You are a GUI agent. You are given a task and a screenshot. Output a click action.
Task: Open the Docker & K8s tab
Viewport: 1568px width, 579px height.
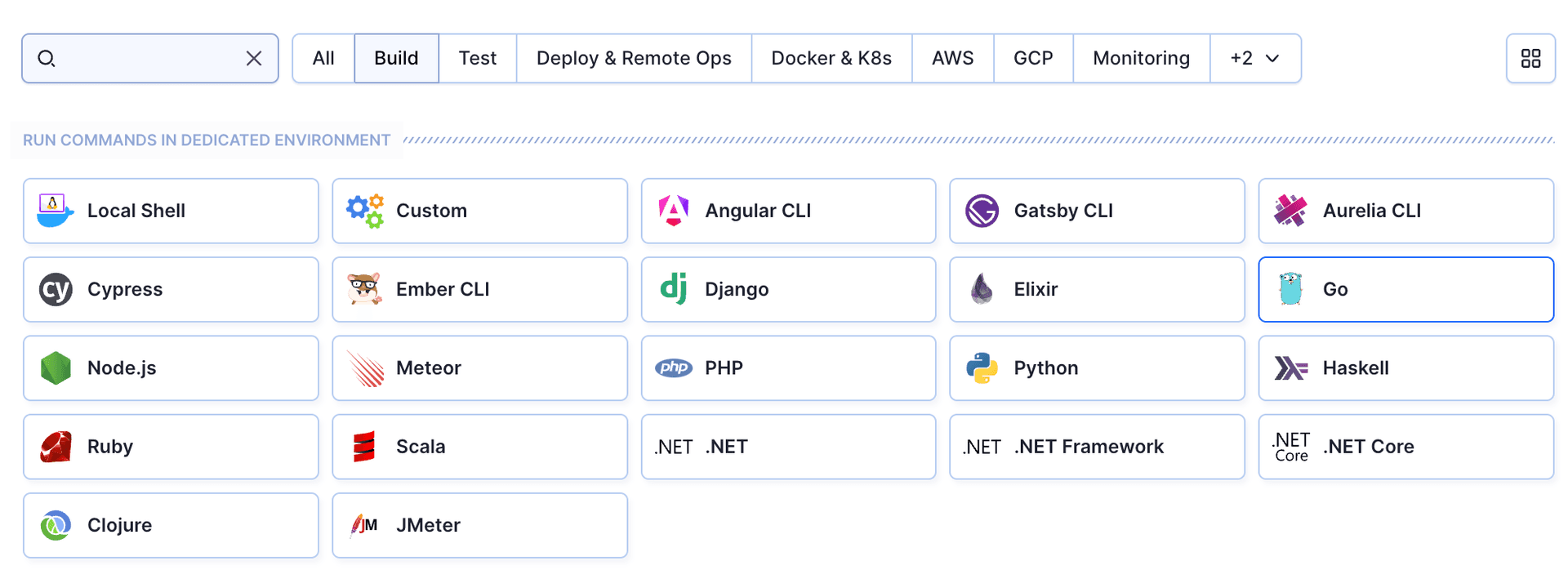coord(831,58)
